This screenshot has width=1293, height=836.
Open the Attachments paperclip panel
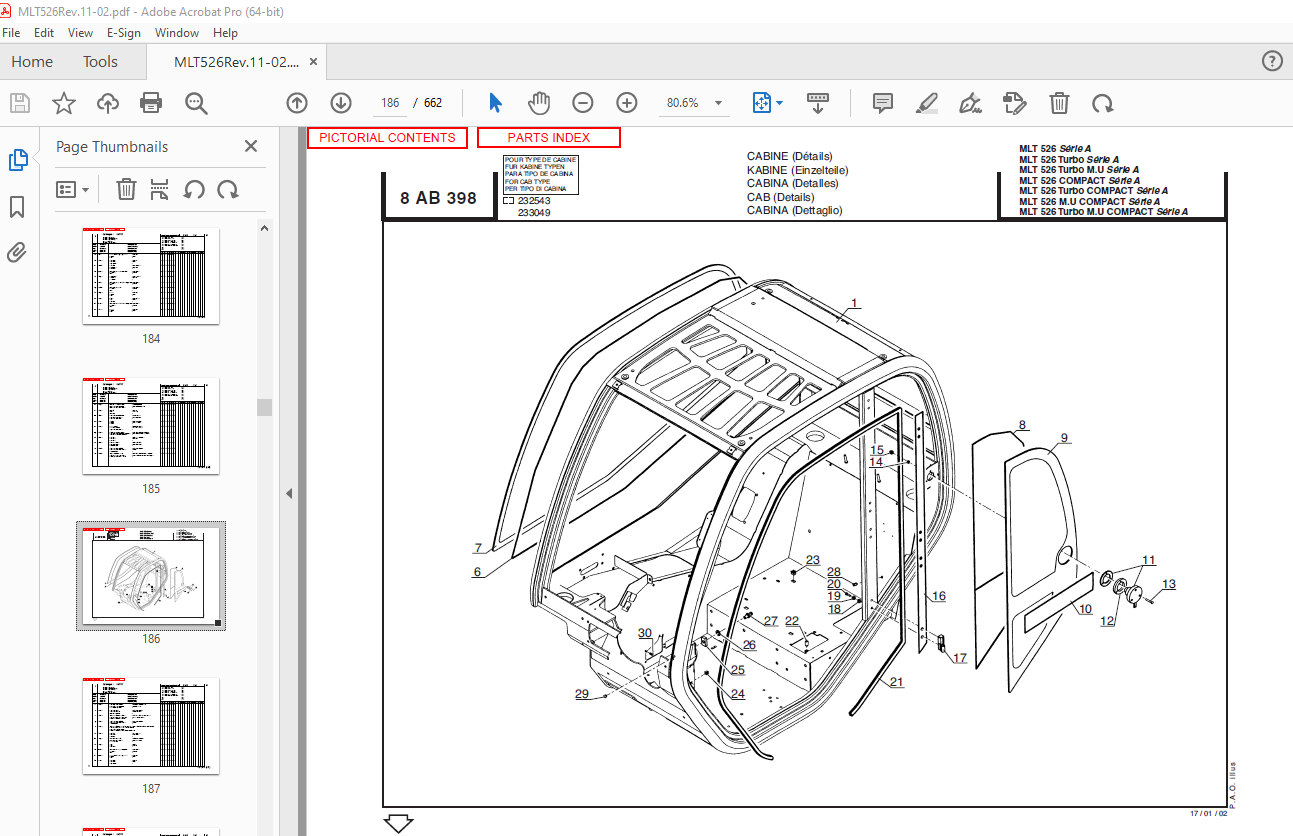tap(16, 252)
